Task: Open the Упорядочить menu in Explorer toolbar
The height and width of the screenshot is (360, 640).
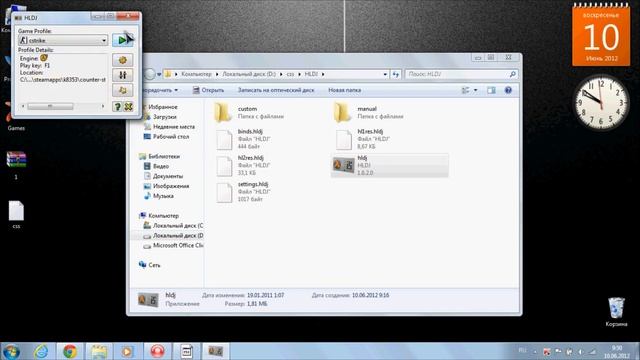Action: 160,90
